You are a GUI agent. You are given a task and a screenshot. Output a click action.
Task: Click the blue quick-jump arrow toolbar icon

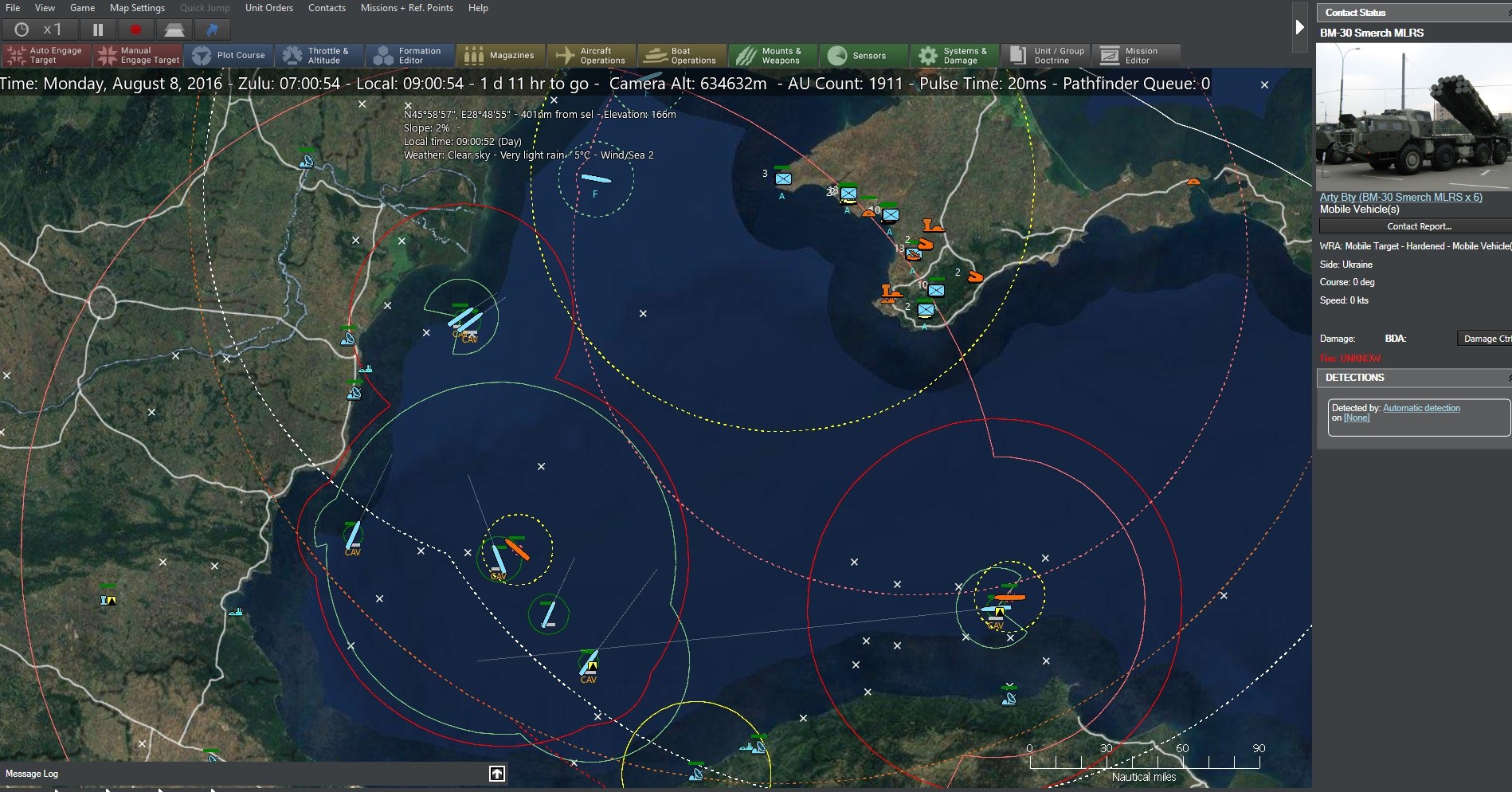point(212,29)
